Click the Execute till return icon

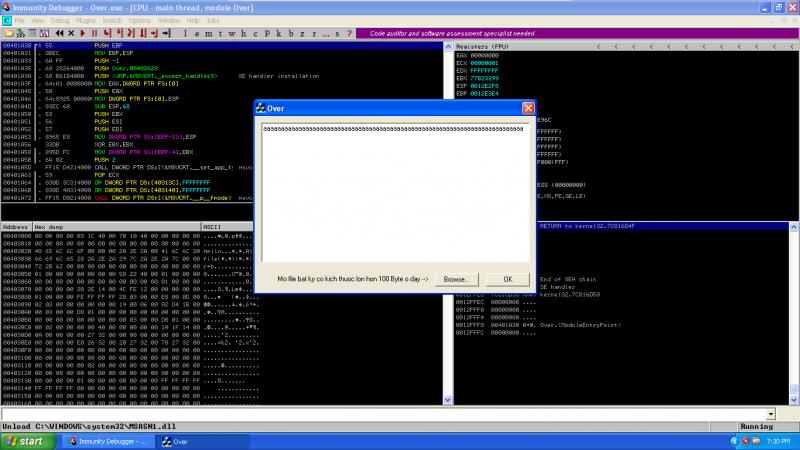point(155,33)
